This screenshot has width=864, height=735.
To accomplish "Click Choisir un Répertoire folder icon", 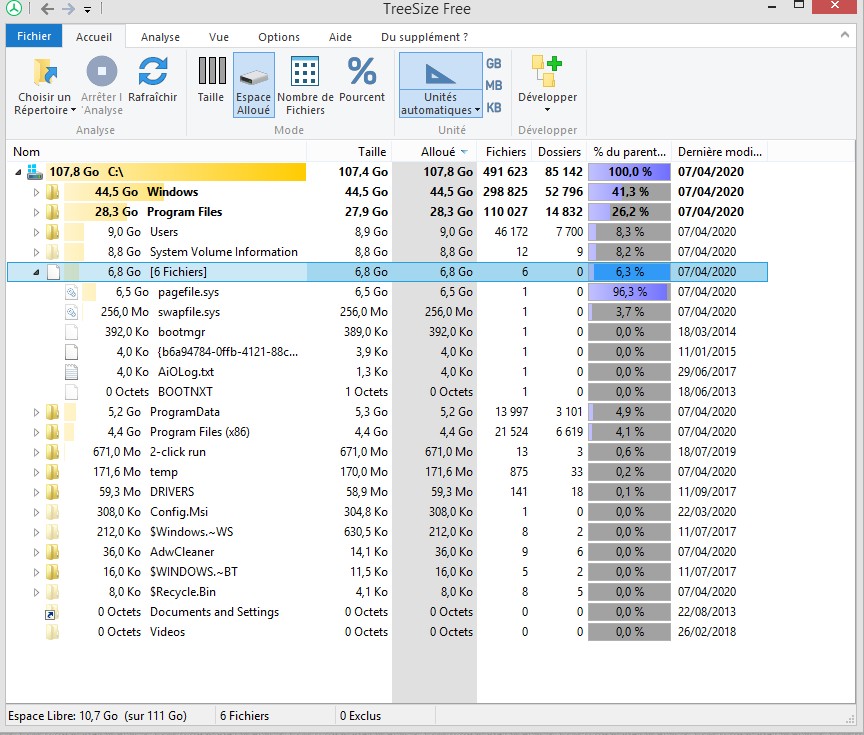I will point(45,72).
